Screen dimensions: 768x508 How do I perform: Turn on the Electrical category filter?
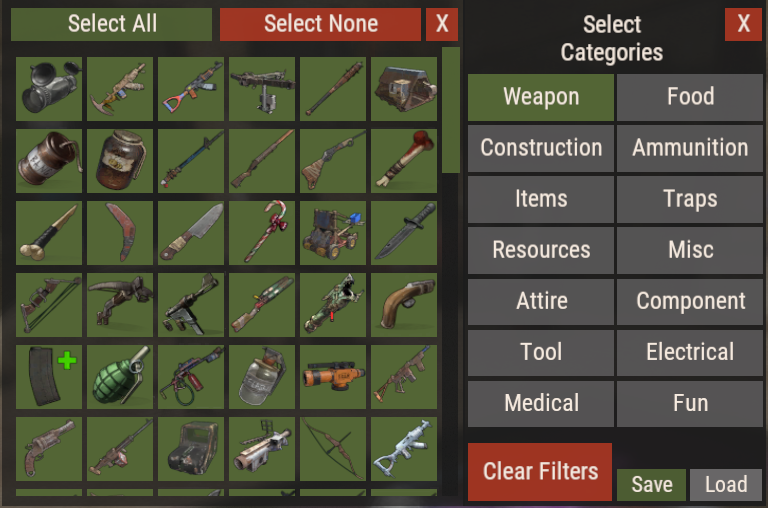pyautogui.click(x=690, y=353)
